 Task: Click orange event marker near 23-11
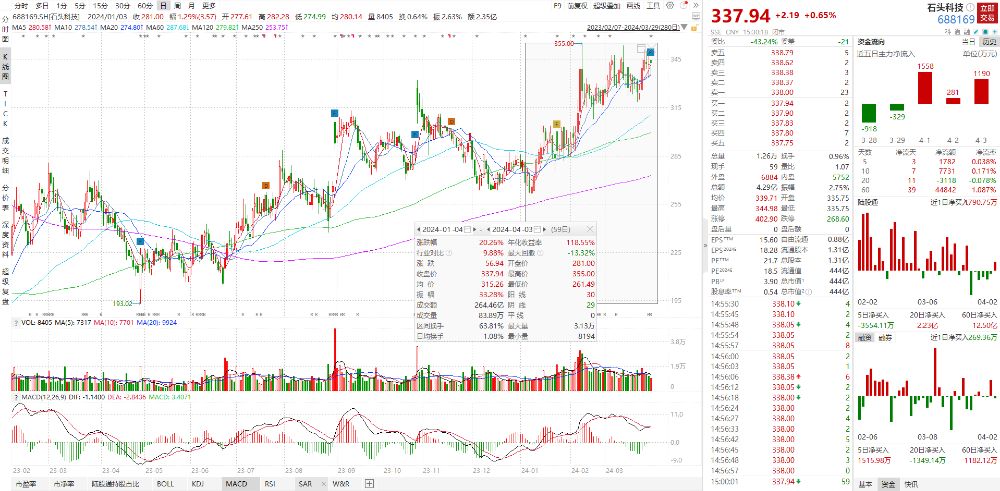451,121
